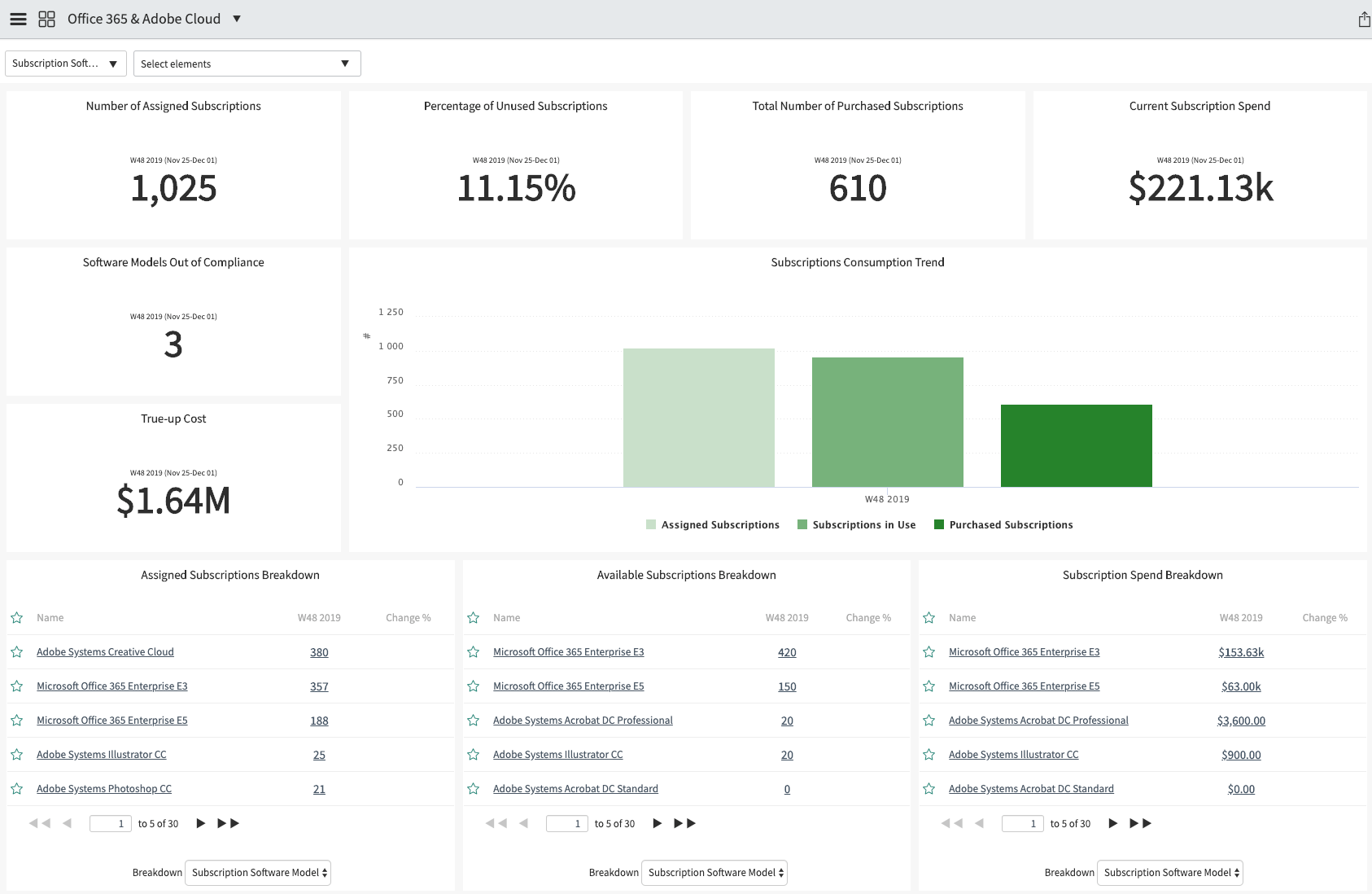Click header star in Assigned Subscriptions Breakdown

pos(16,618)
